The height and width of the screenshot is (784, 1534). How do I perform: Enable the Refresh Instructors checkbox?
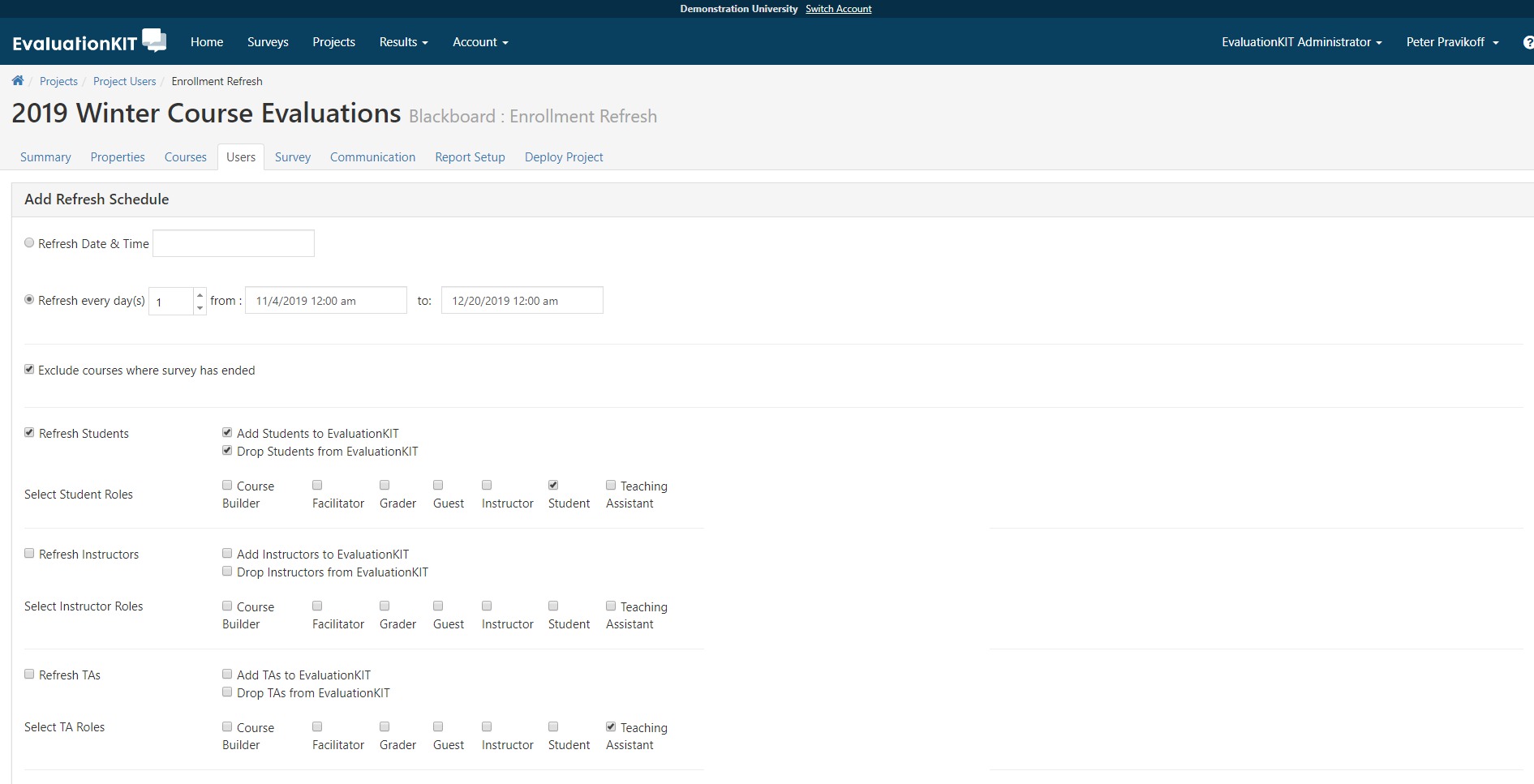pos(30,554)
